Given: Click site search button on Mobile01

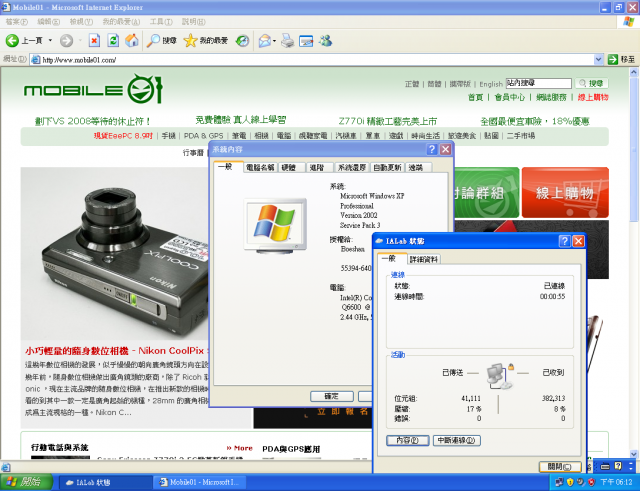Looking at the screenshot, I should click(x=591, y=83).
